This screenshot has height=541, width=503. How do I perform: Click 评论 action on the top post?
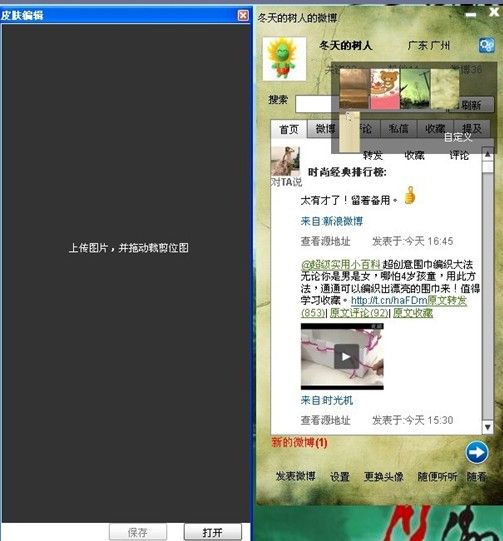click(459, 156)
